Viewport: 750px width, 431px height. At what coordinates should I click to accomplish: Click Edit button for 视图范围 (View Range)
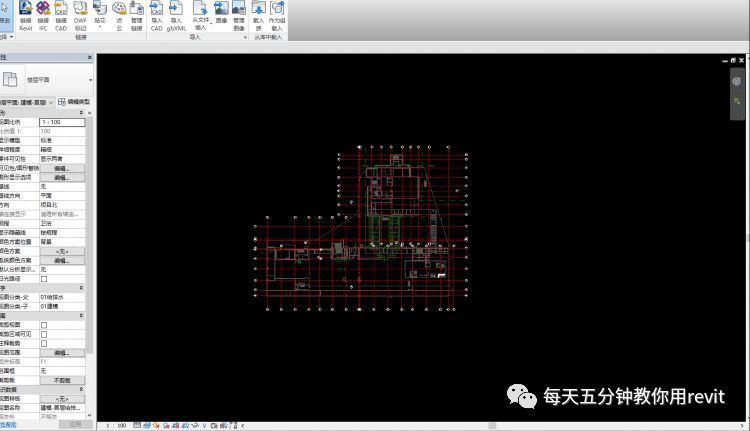pos(61,353)
